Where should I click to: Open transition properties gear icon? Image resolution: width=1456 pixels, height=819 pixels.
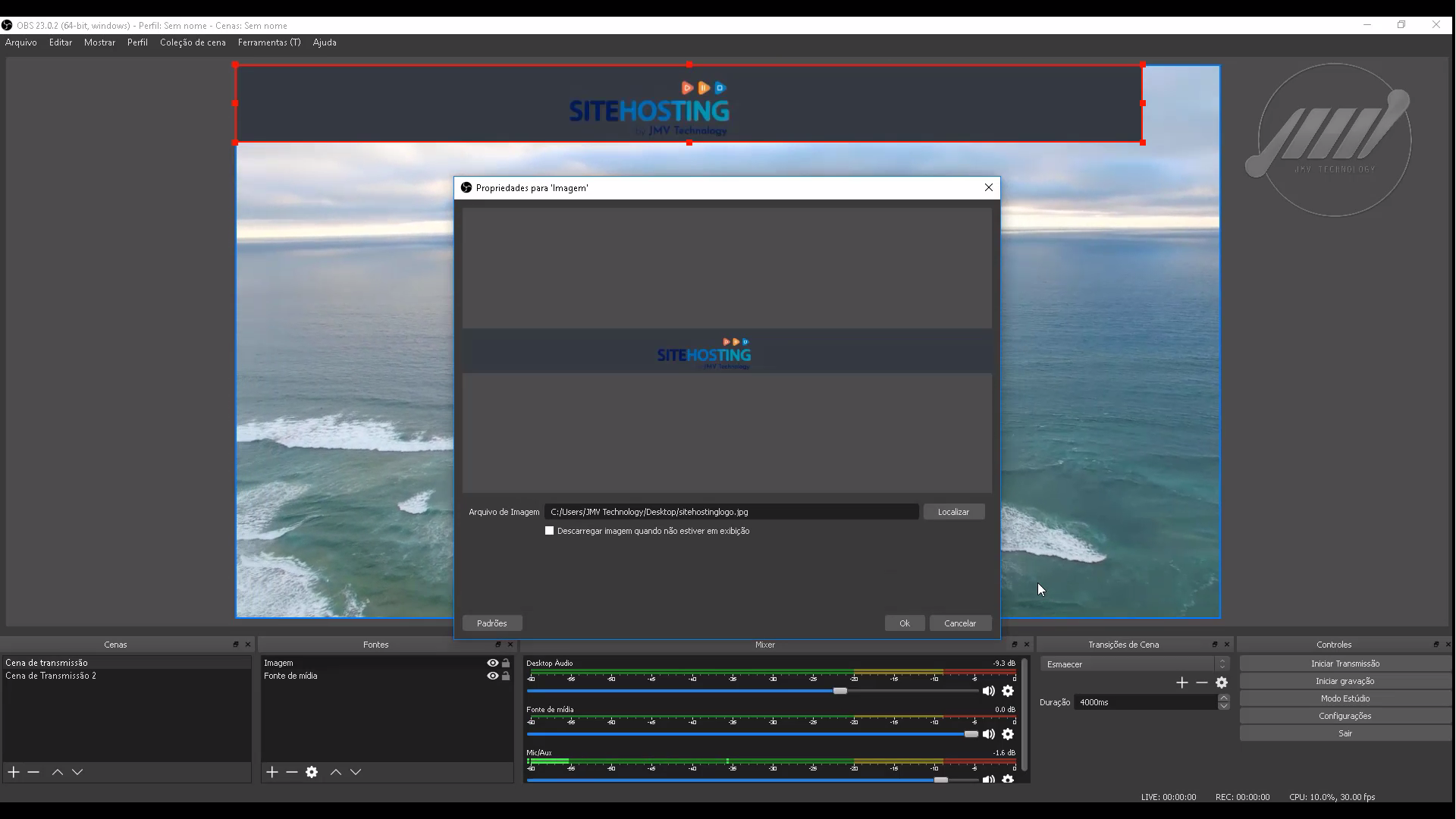(x=1222, y=682)
